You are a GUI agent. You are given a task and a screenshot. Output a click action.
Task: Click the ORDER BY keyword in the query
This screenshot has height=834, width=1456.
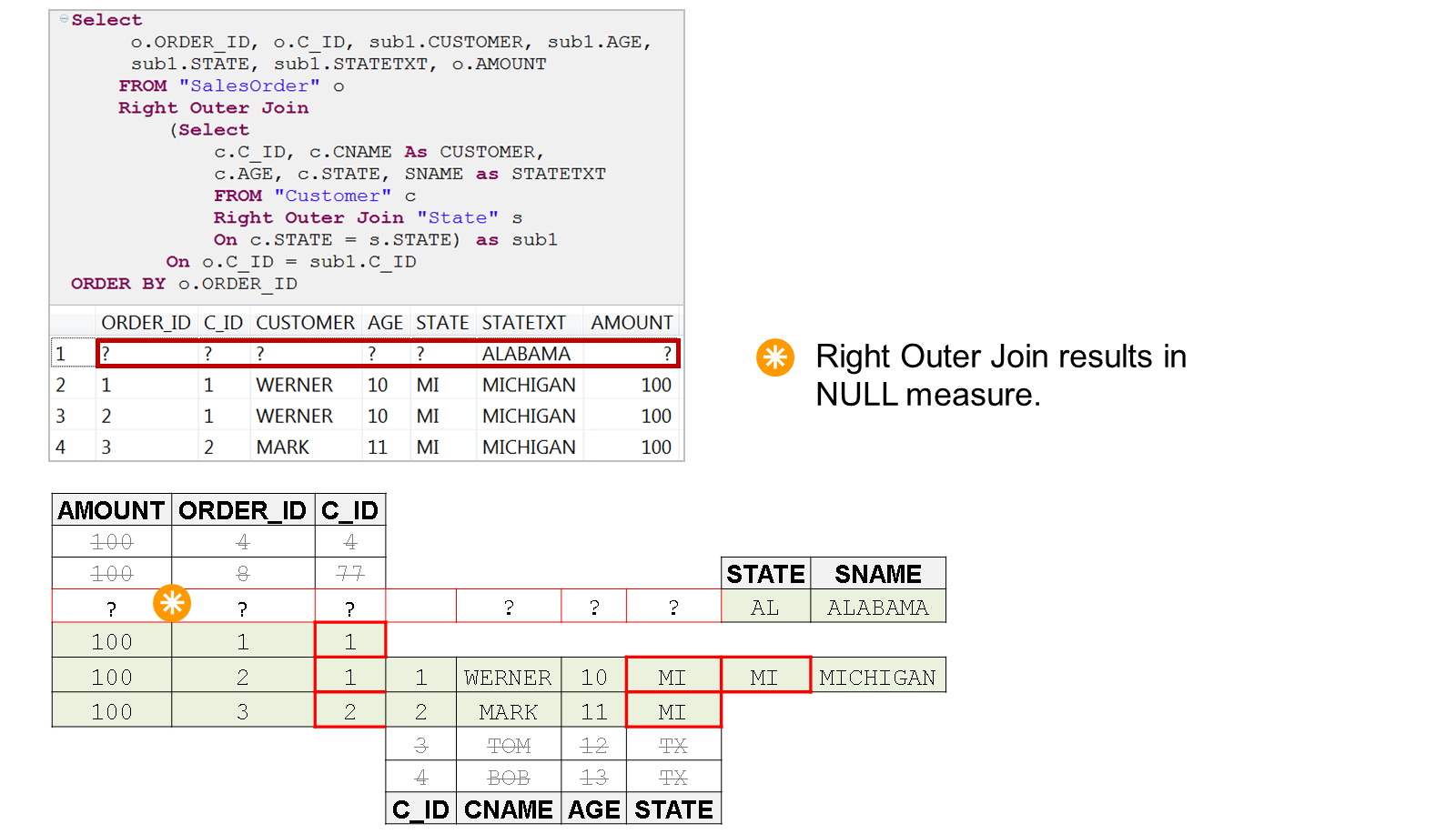[x=118, y=284]
